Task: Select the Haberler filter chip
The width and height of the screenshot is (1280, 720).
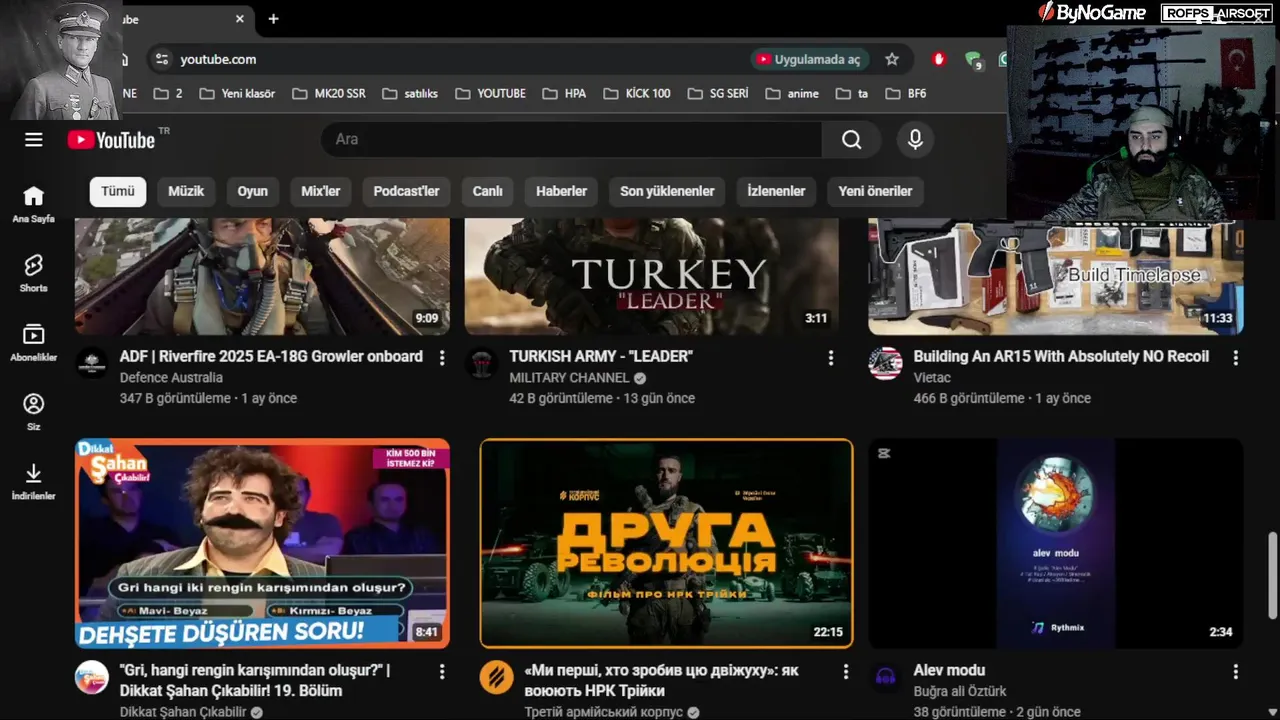Action: (x=561, y=191)
